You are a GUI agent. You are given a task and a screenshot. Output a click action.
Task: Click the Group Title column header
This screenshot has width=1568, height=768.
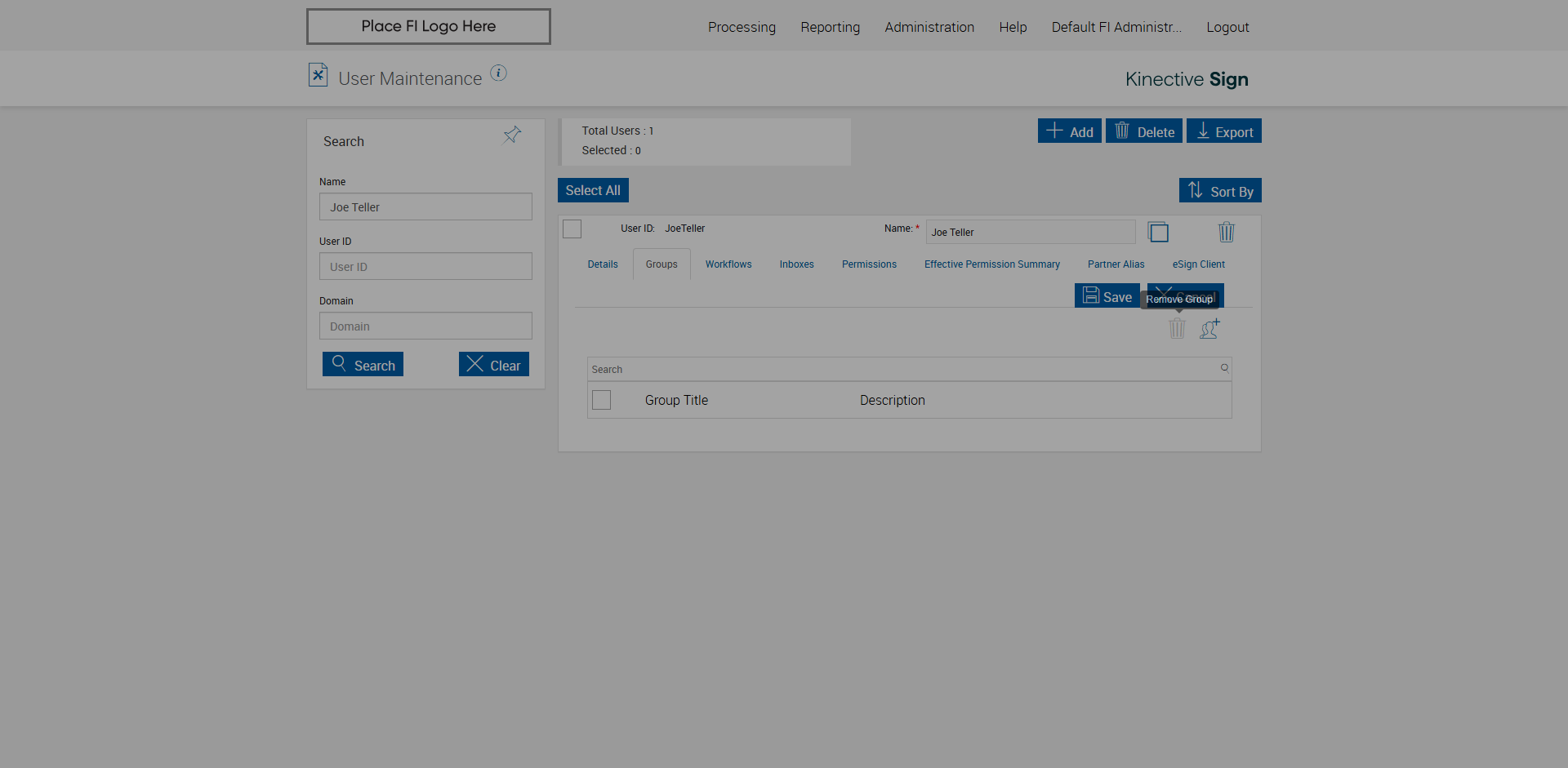click(x=676, y=400)
